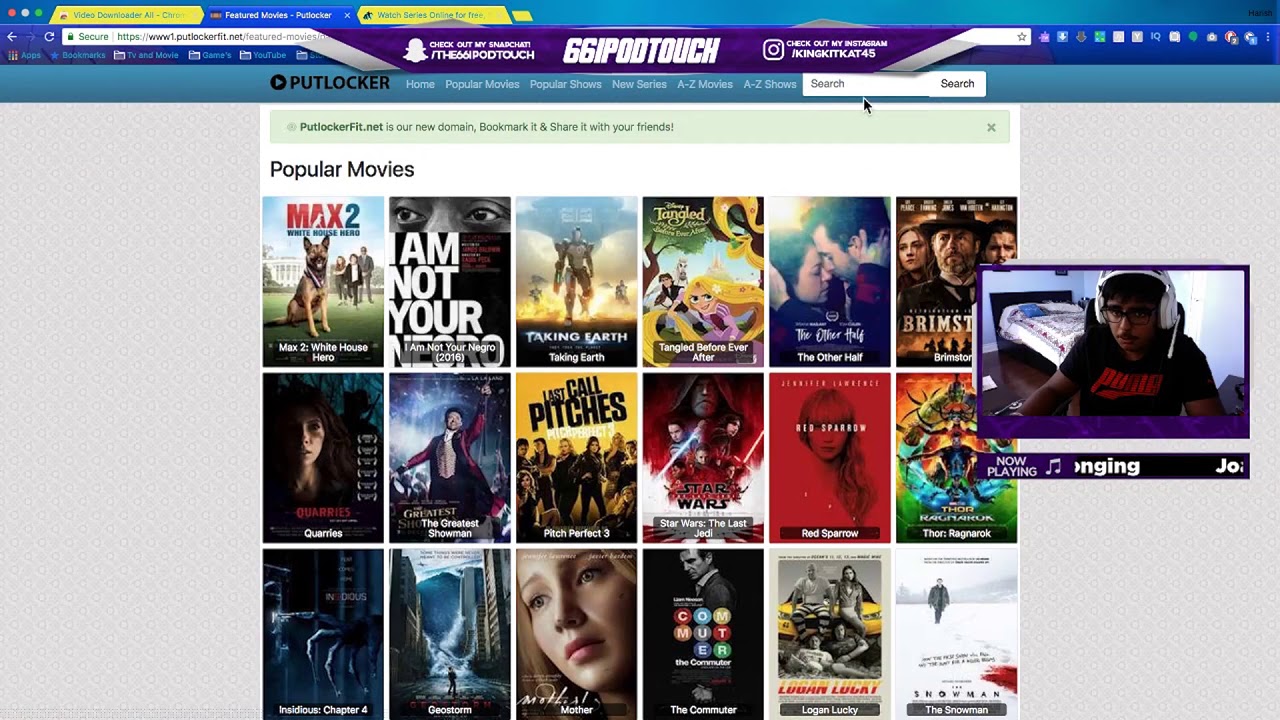This screenshot has height=720, width=1280.
Task: Open the Apps shortcut in bookmarks bar
Action: (24, 55)
